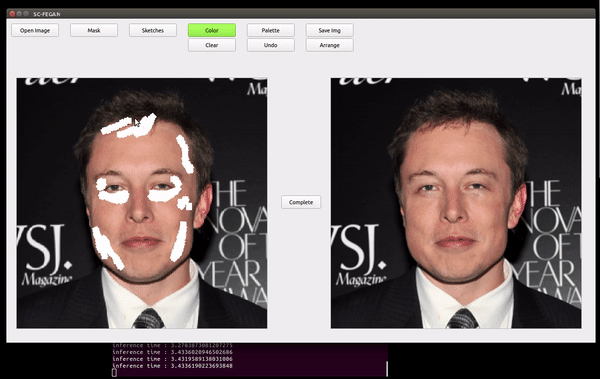Click the last inference time line in terminal

point(172,366)
